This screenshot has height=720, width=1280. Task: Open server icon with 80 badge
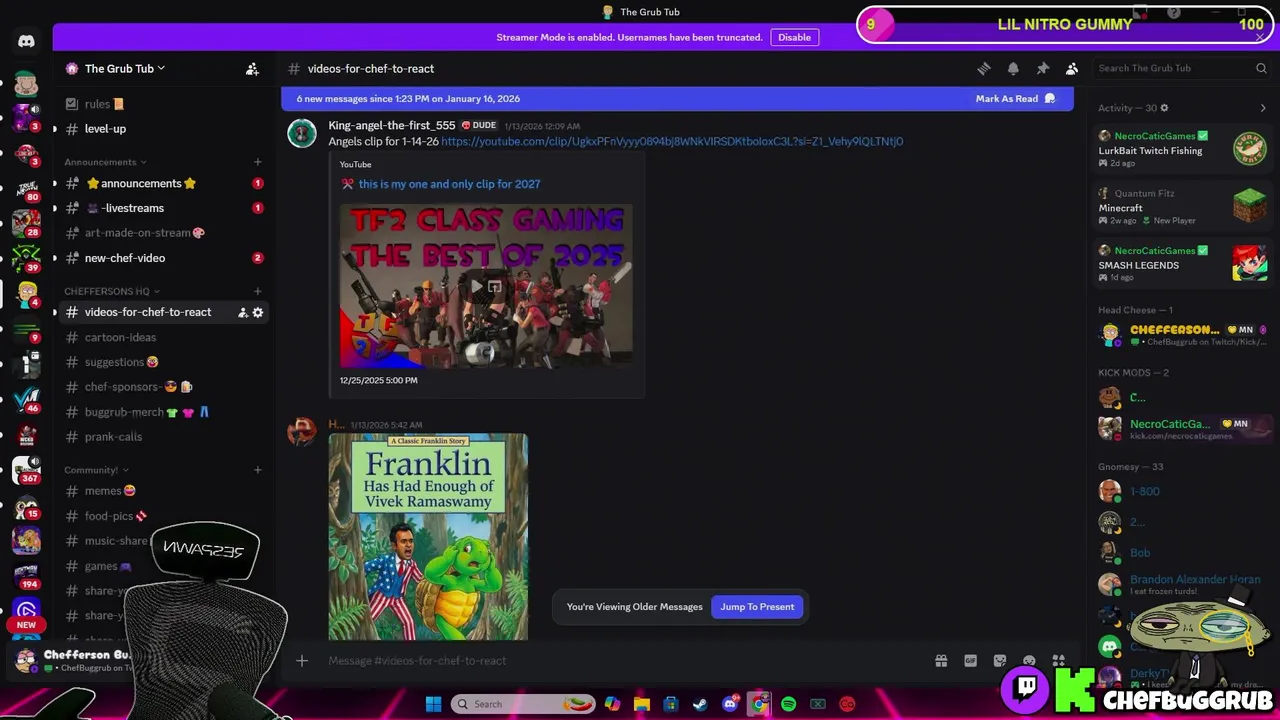(x=26, y=188)
